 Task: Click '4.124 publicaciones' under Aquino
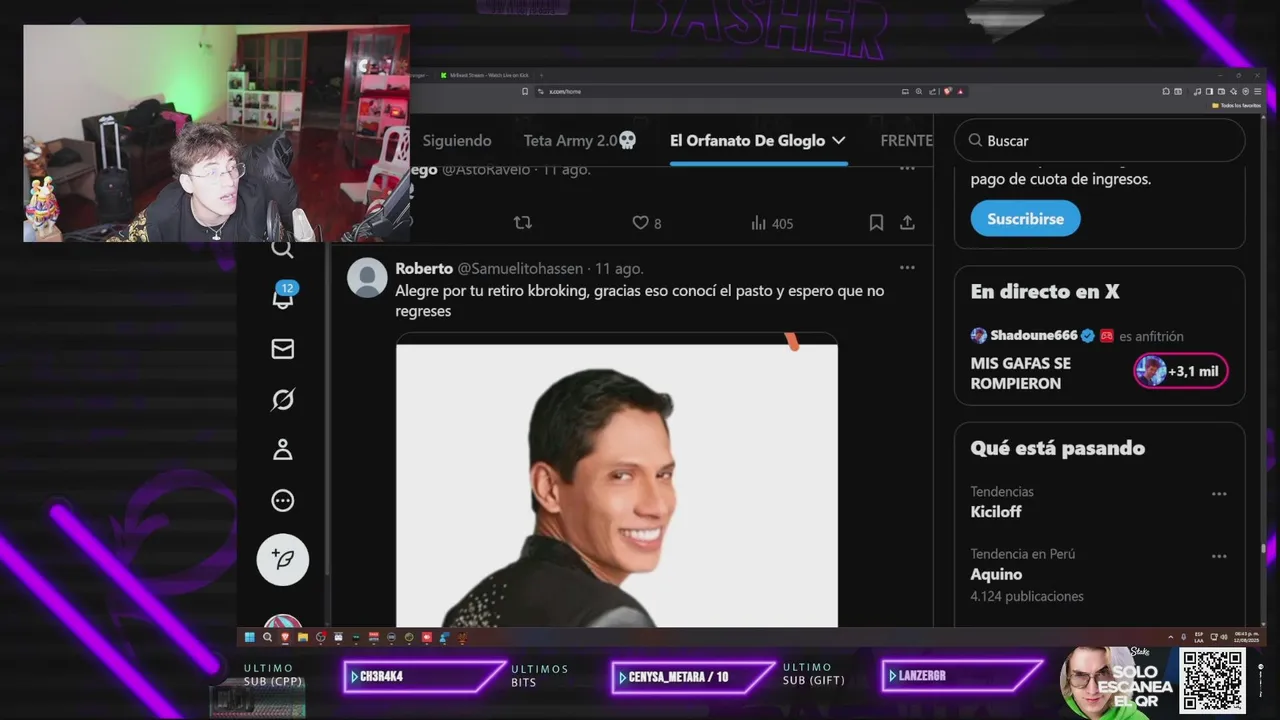click(x=1027, y=596)
